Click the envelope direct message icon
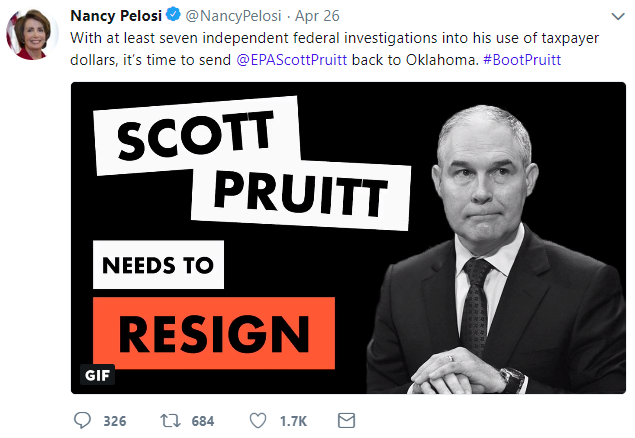This screenshot has width=635, height=438. click(x=347, y=420)
